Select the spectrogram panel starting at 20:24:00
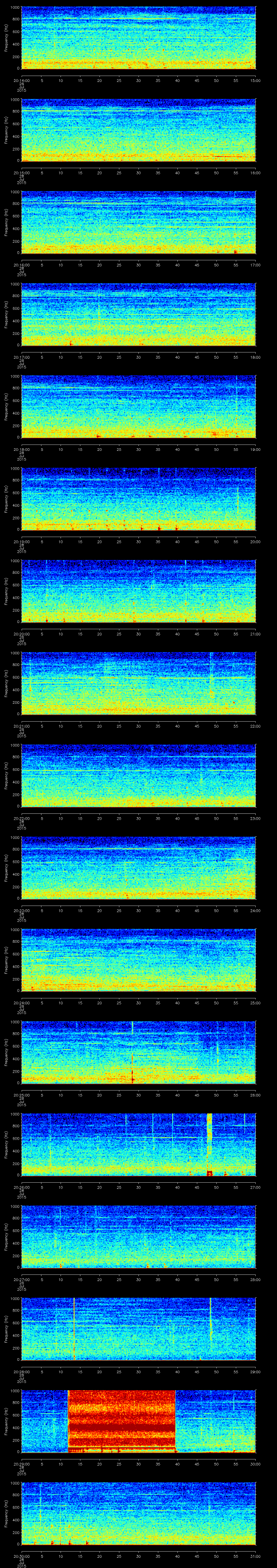277x1568 pixels. coord(139,959)
